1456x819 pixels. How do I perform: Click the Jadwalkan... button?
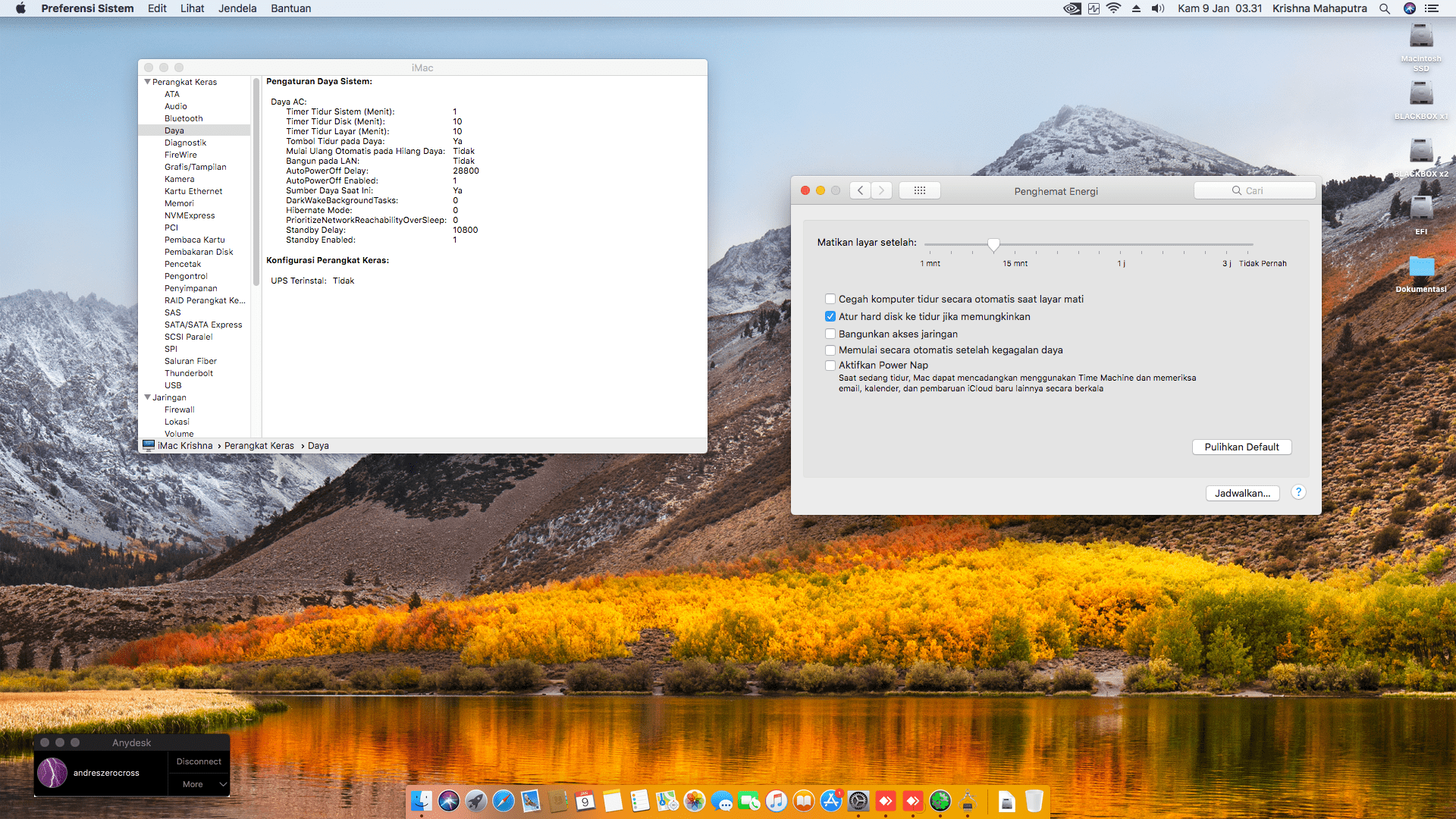tap(1242, 493)
